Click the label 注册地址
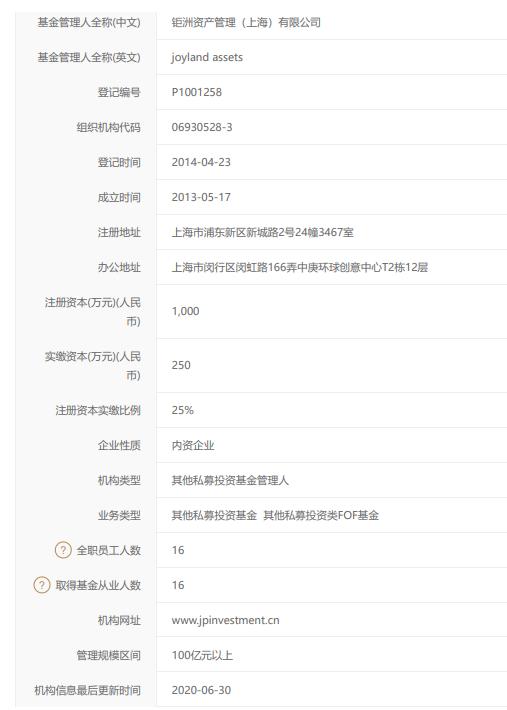The height and width of the screenshot is (710, 507). pos(119,232)
